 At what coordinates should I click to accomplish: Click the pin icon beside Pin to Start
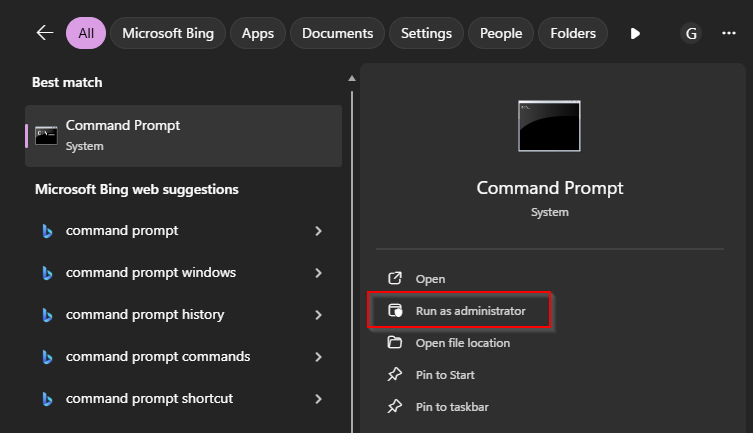point(395,374)
